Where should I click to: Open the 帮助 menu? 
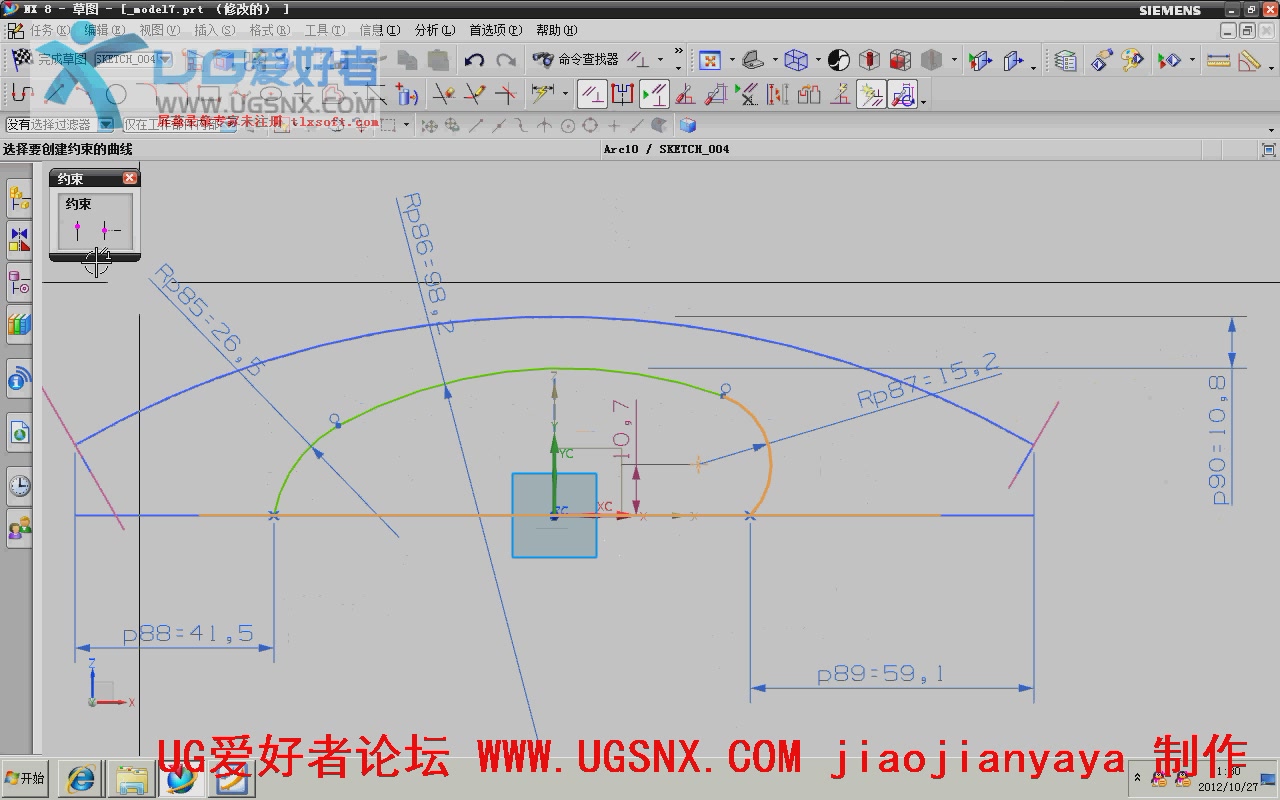556,30
